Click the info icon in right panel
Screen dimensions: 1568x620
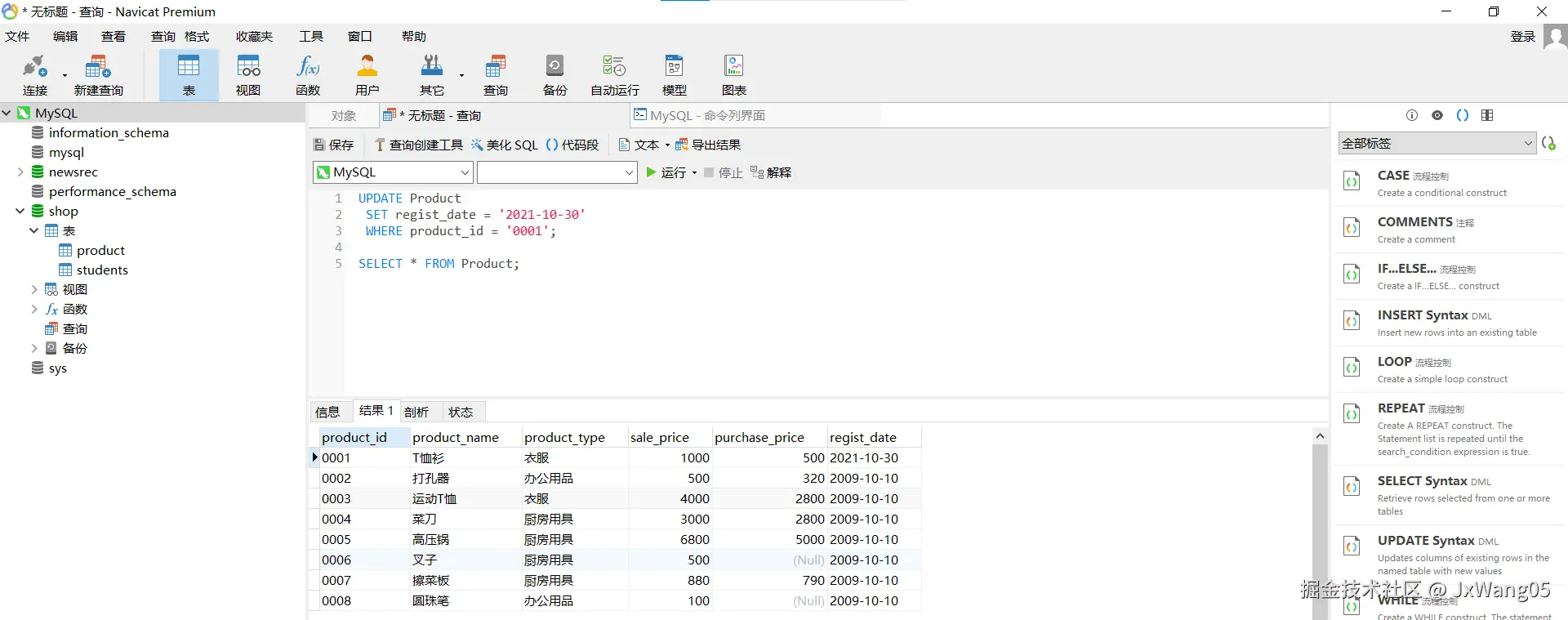(x=1412, y=115)
